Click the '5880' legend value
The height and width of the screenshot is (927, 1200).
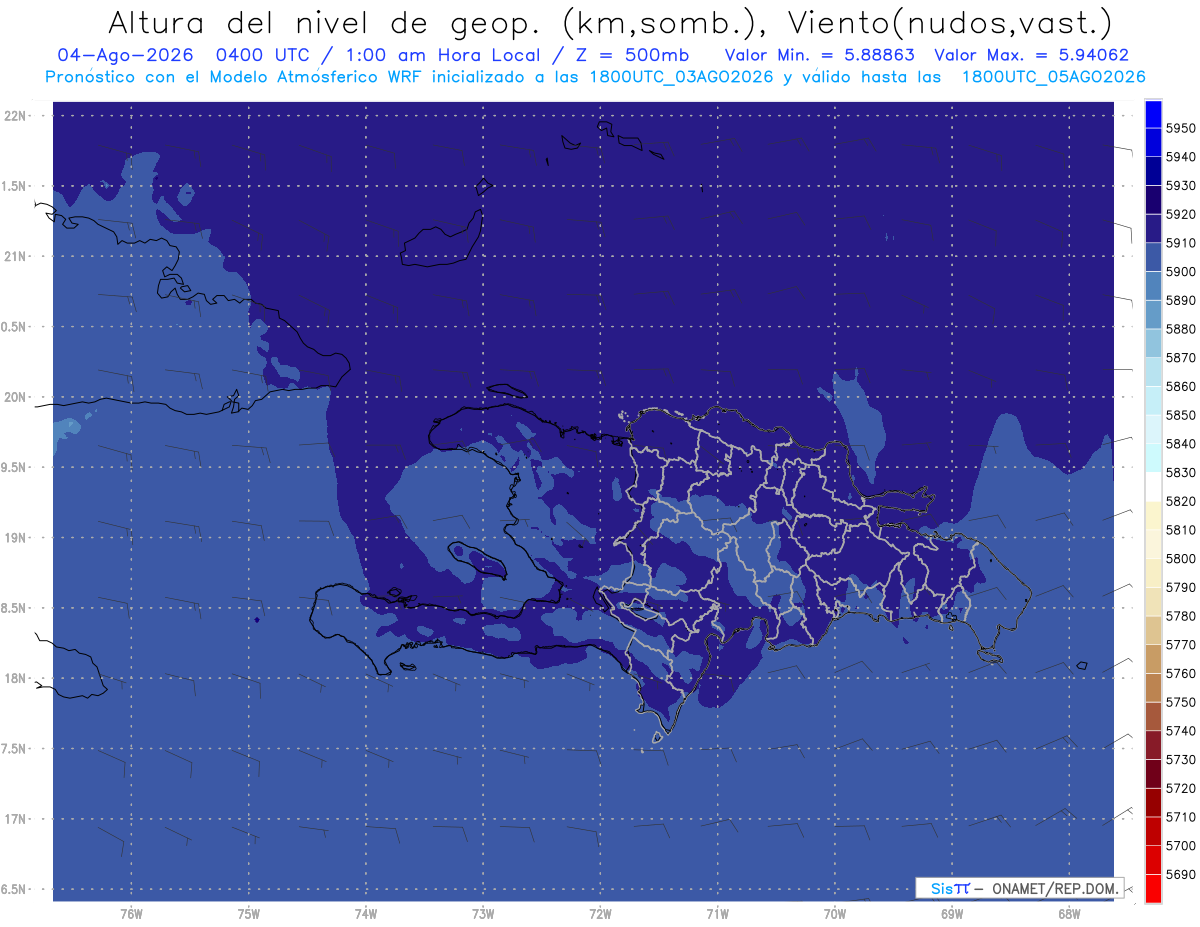[1180, 329]
